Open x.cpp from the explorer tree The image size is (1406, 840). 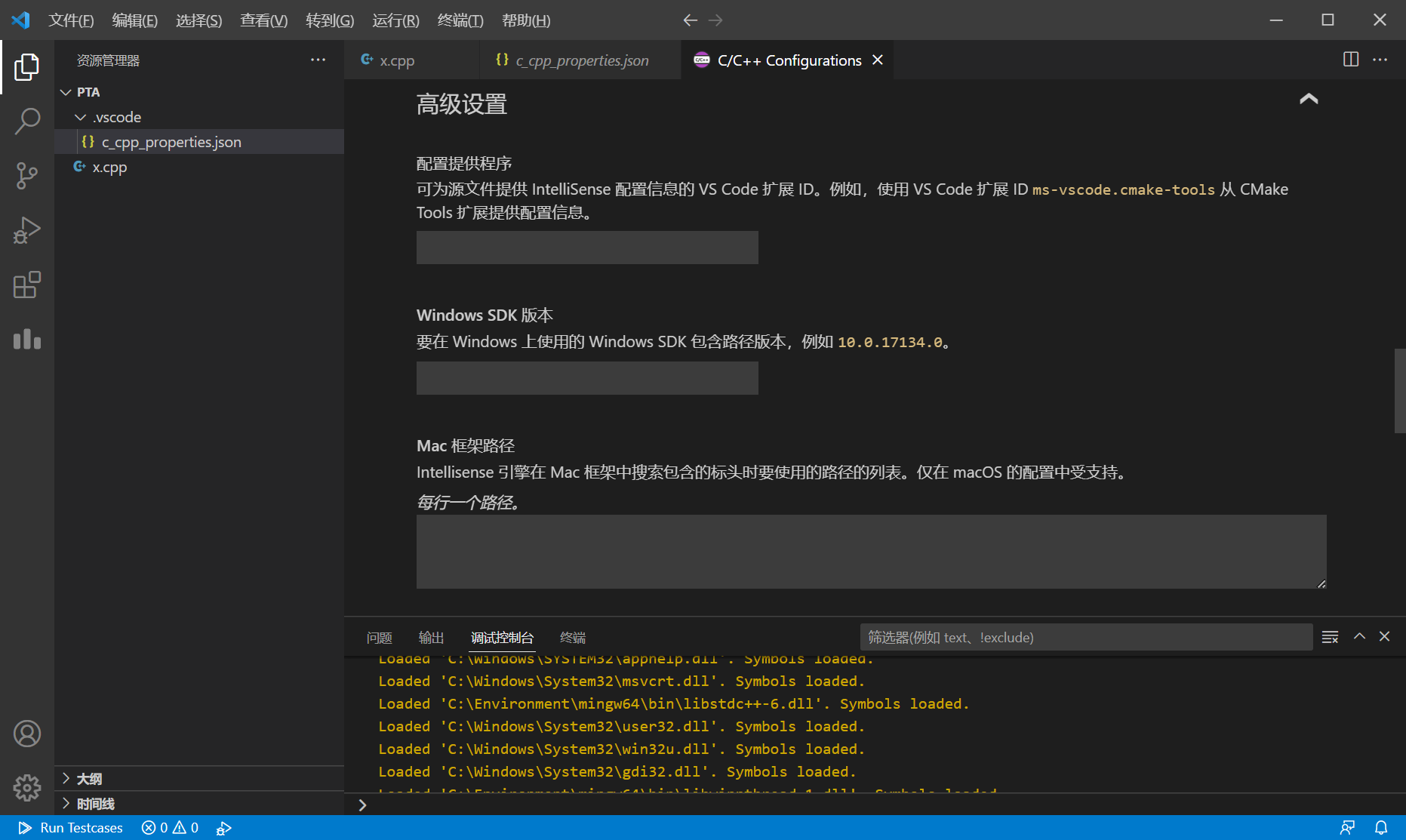click(199, 167)
